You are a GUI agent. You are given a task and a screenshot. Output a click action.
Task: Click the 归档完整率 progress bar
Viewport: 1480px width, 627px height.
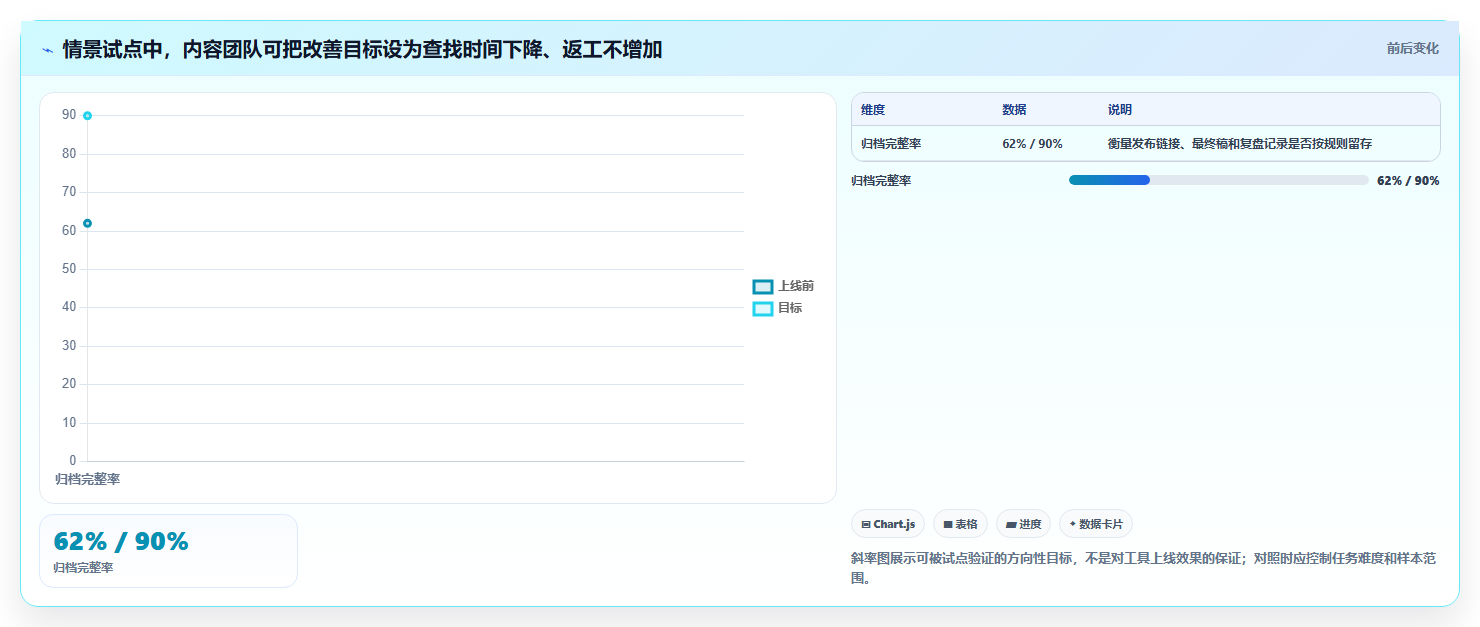point(1218,180)
